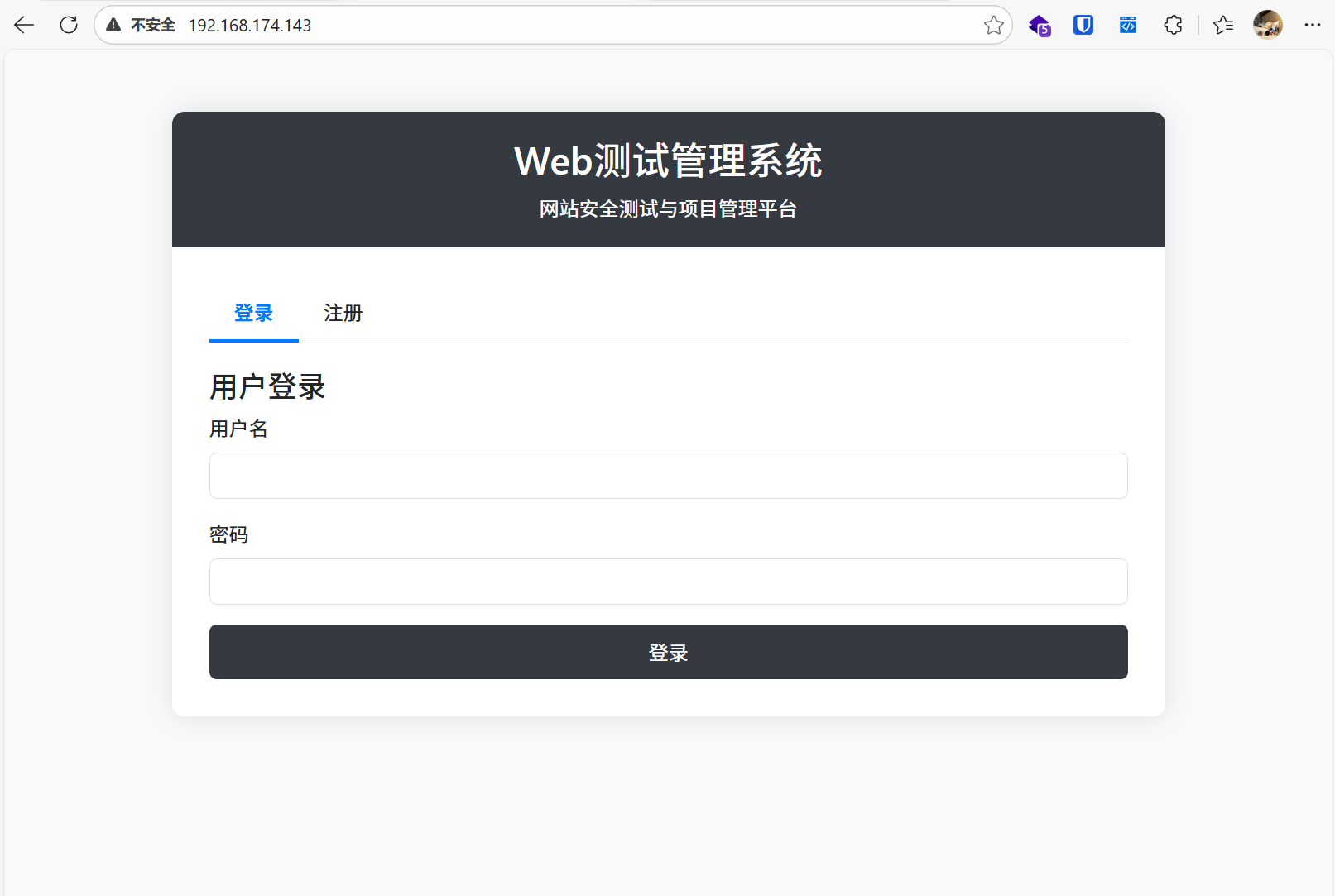This screenshot has height=896, width=1335.
Task: Click the 密码 input field
Action: tap(668, 582)
